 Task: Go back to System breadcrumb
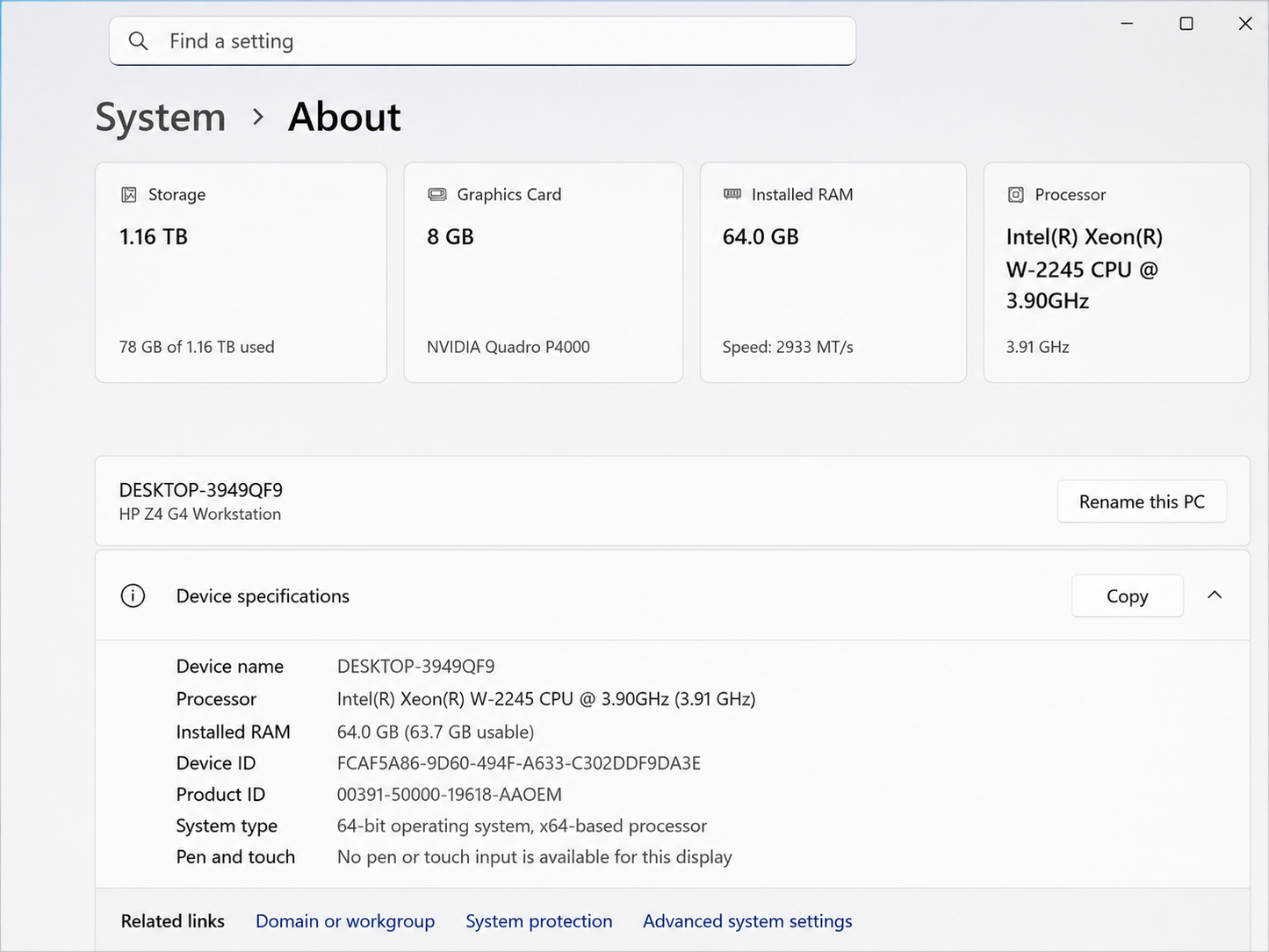(161, 118)
